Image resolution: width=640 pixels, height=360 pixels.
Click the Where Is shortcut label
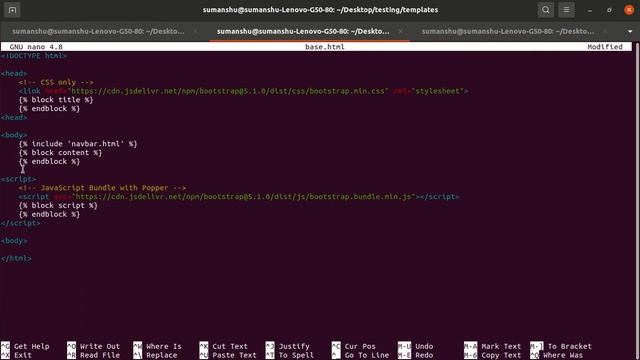tap(164, 347)
